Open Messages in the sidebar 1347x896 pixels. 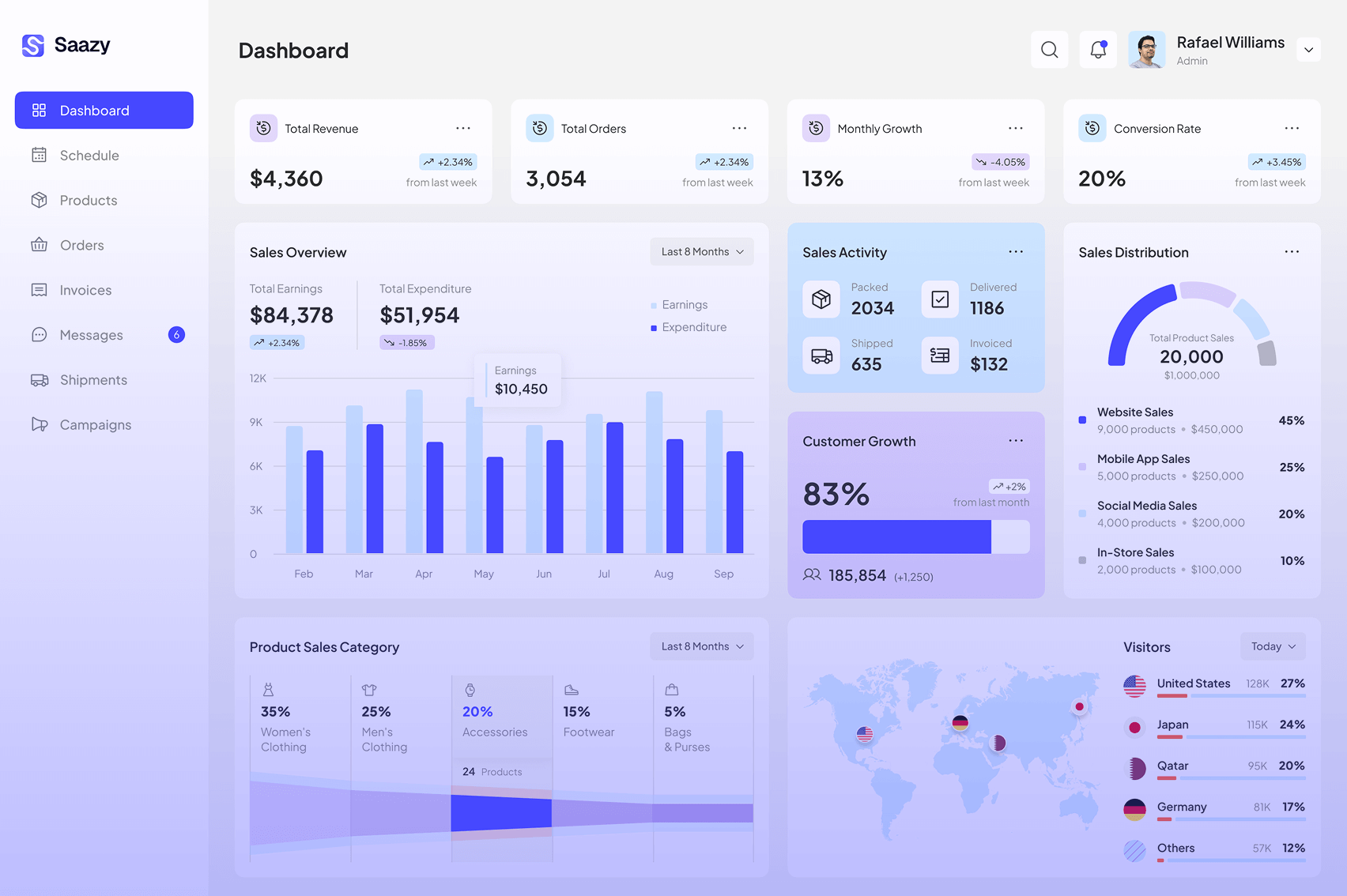[91, 335]
